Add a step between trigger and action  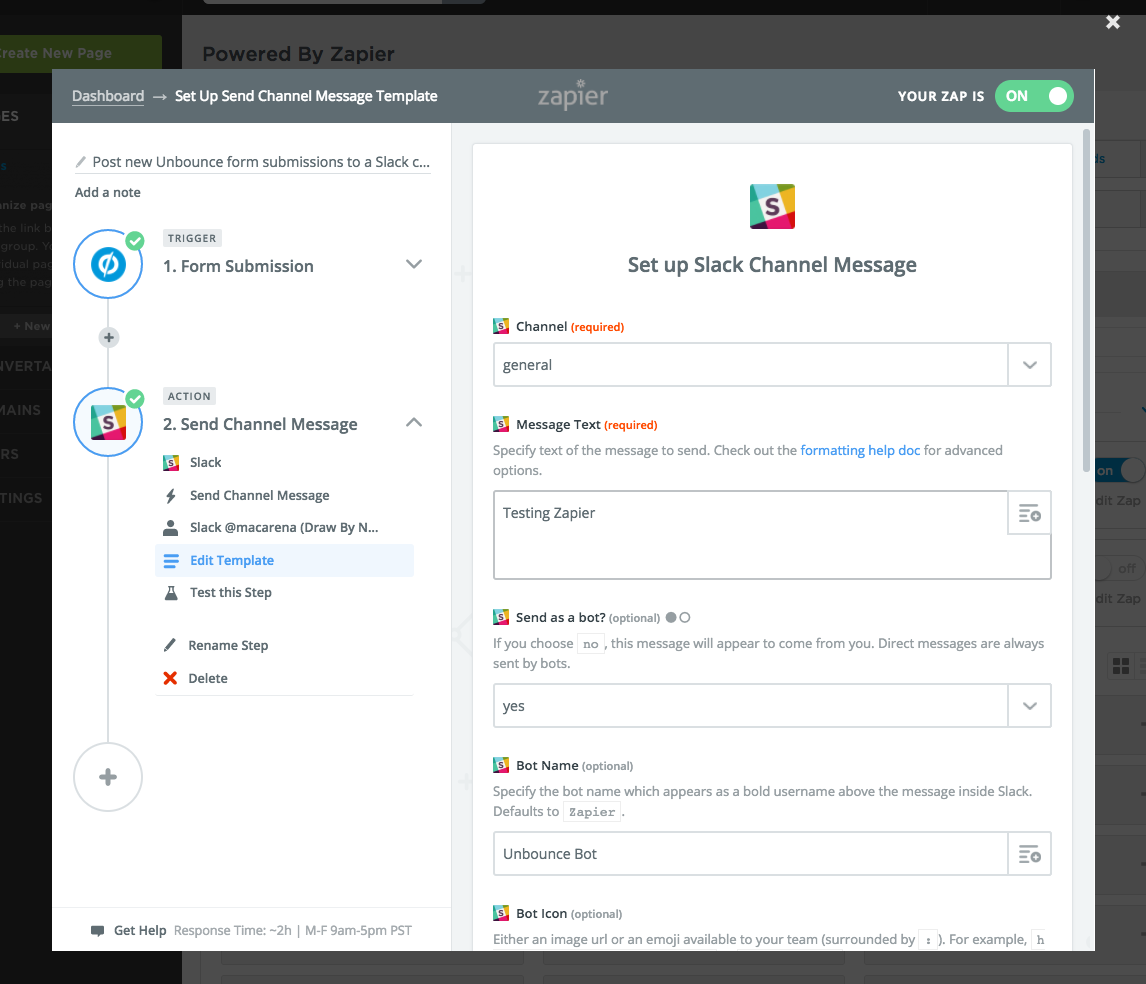(x=109, y=338)
